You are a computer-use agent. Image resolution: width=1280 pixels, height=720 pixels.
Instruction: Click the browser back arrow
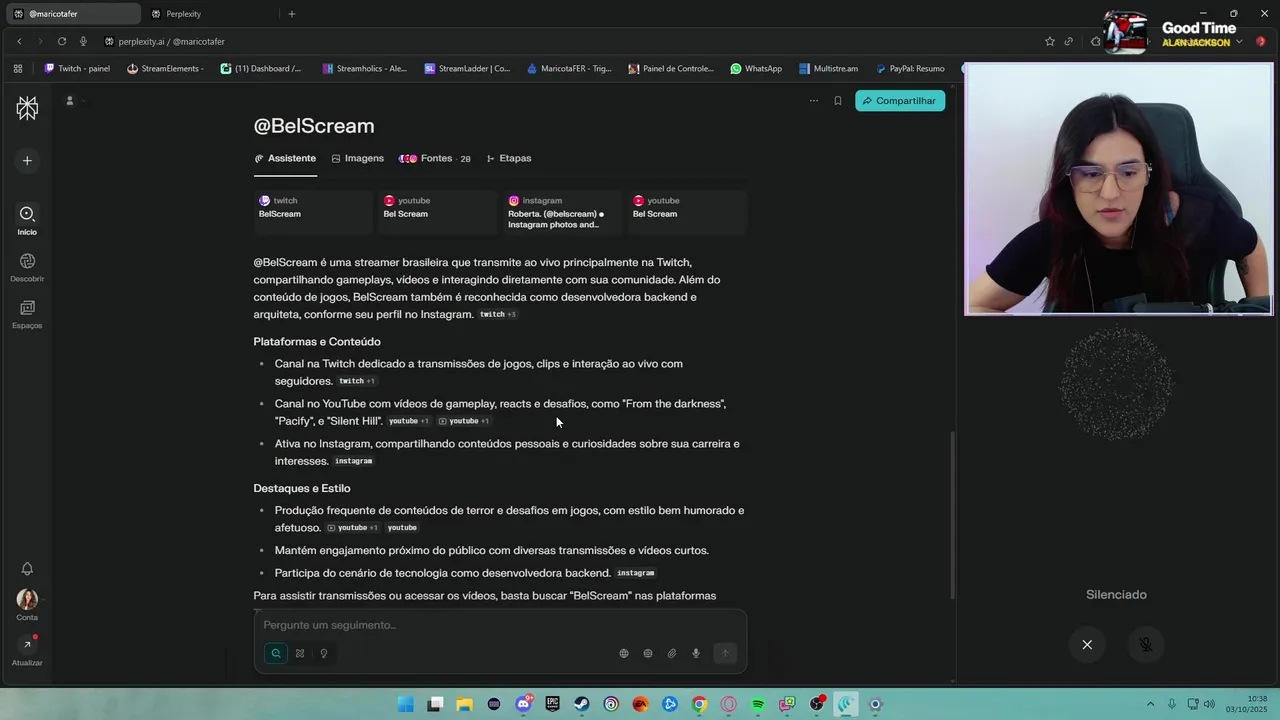point(19,42)
